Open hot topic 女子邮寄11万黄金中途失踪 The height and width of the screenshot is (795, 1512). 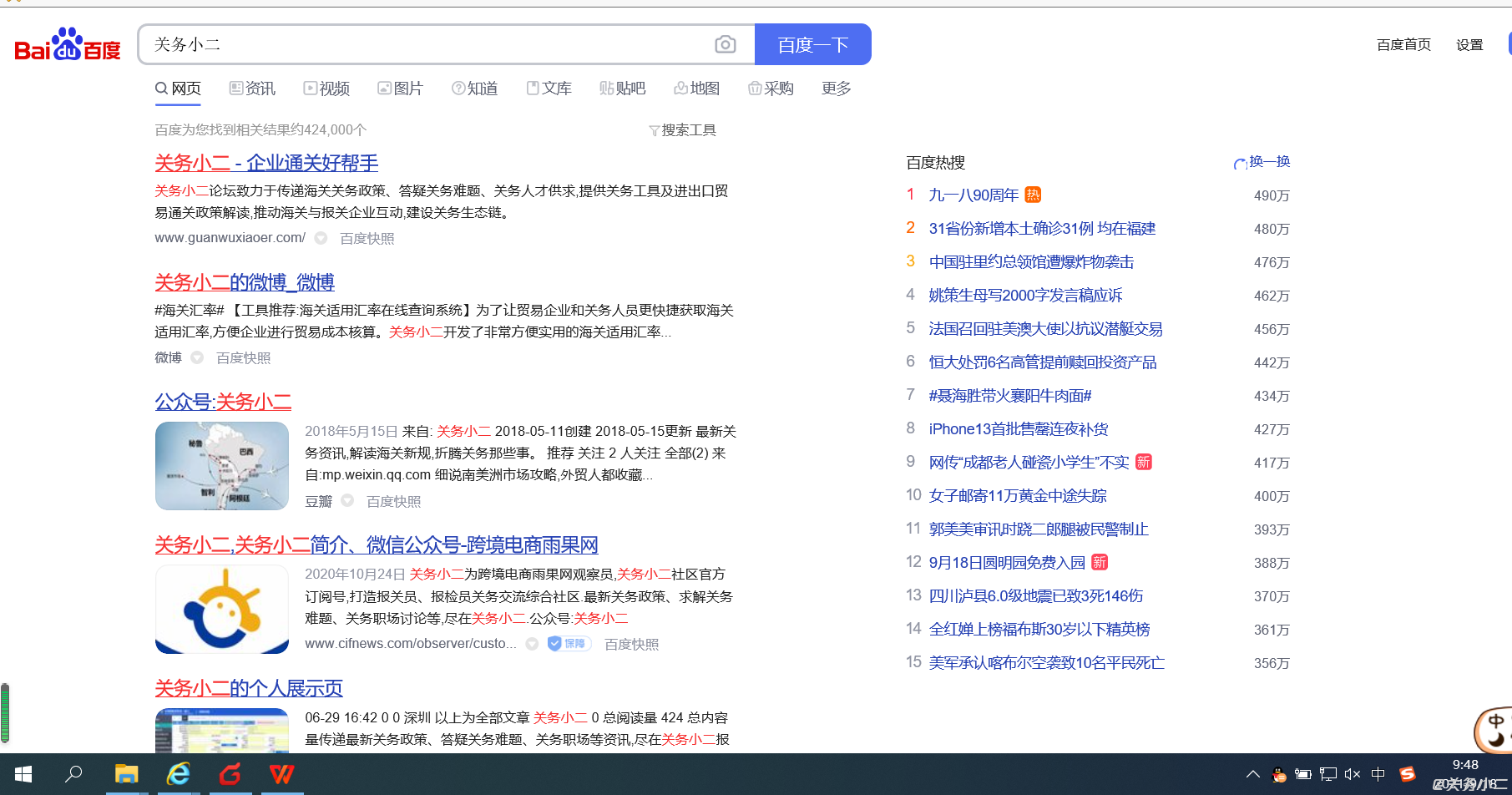(x=1018, y=496)
